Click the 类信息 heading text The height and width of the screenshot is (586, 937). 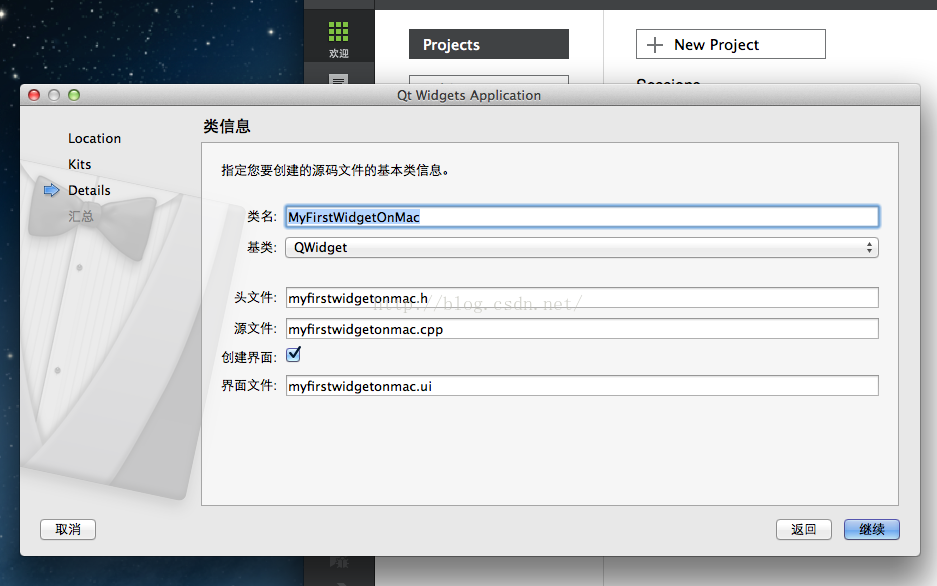(226, 126)
